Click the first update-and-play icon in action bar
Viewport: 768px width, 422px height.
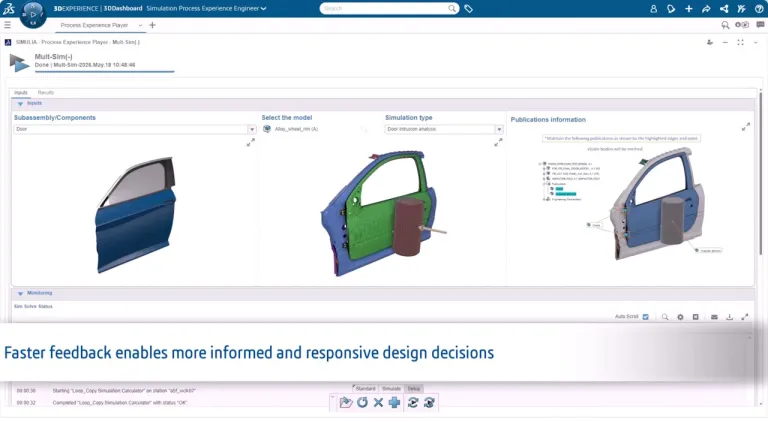click(413, 402)
